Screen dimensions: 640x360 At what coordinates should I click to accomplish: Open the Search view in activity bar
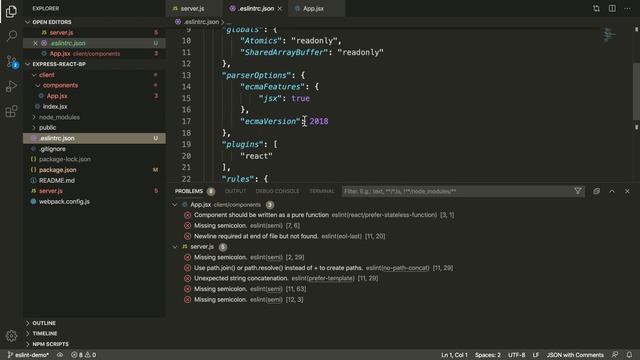pos(11,36)
